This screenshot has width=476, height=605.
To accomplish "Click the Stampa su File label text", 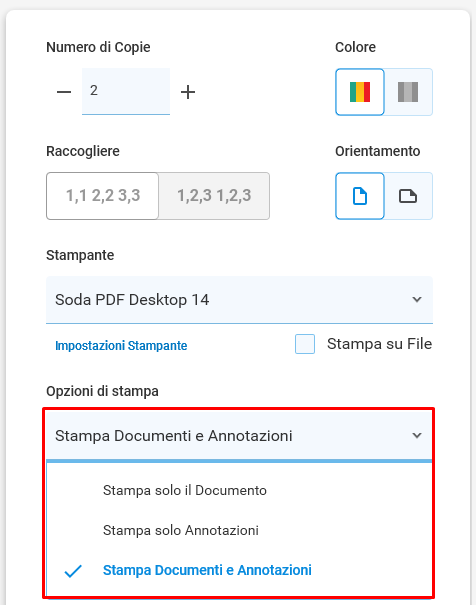I will click(x=380, y=344).
